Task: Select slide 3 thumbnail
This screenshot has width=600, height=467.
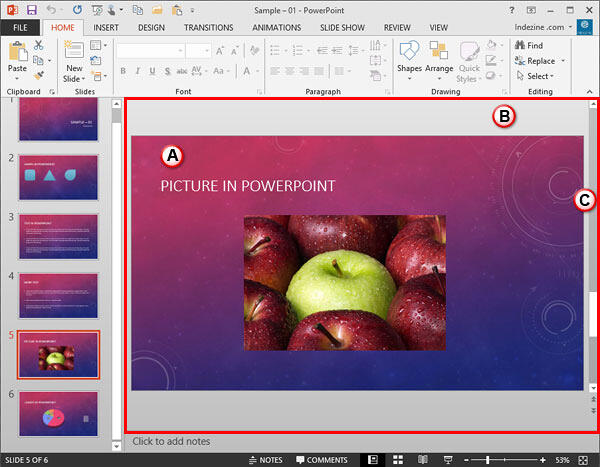Action: click(59, 237)
